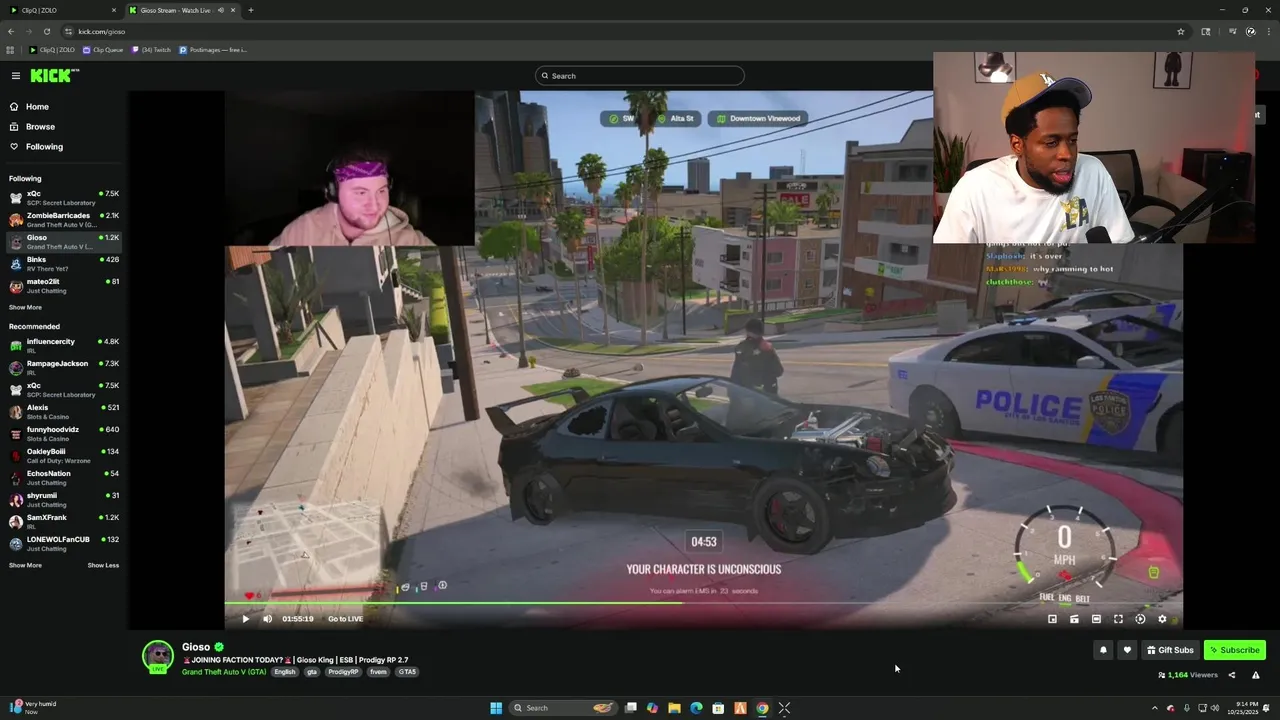This screenshot has height=720, width=1280.
Task: Expand Following list with Show More
Action: point(25,308)
